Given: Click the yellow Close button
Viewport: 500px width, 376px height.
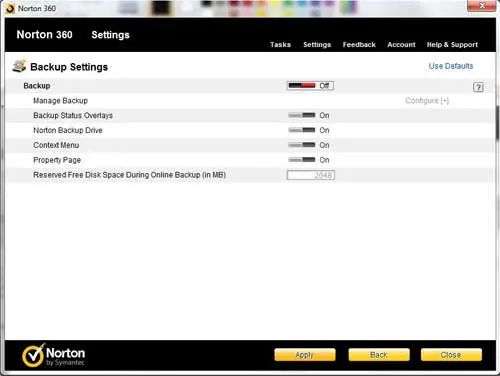Looking at the screenshot, I should click(x=451, y=355).
